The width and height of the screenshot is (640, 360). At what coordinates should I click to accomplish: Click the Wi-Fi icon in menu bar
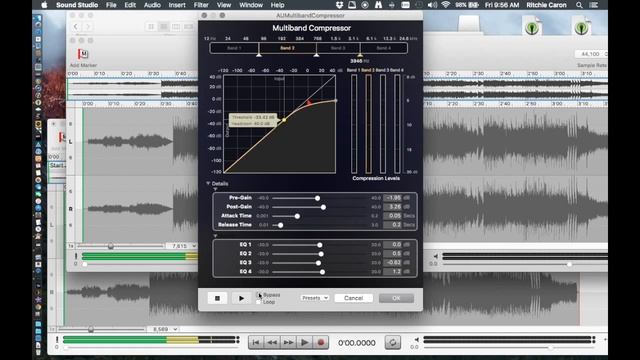coord(446,5)
